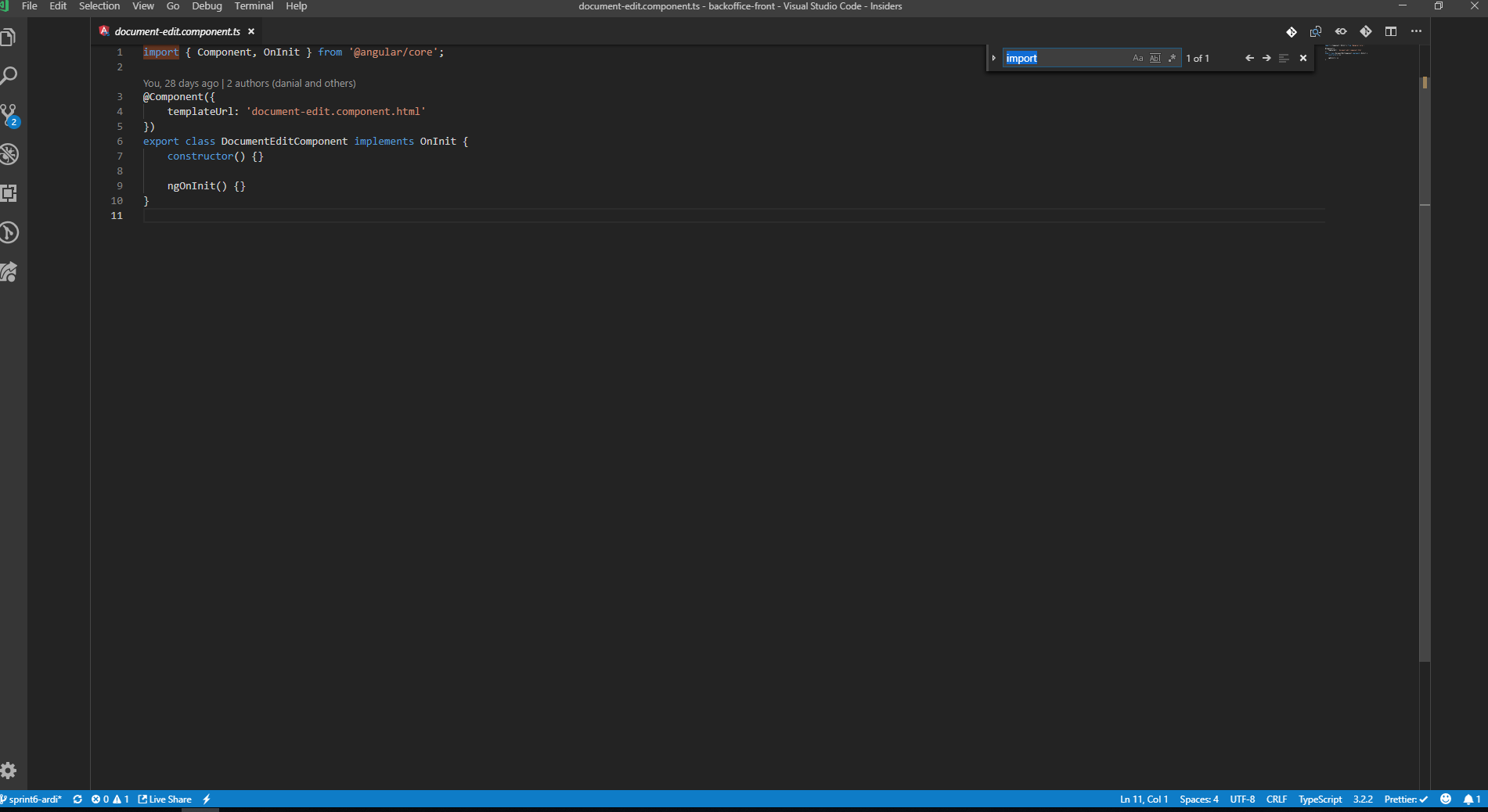Viewport: 1488px width, 812px height.
Task: Toggle Match Case in the find widget
Action: [x=1138, y=58]
